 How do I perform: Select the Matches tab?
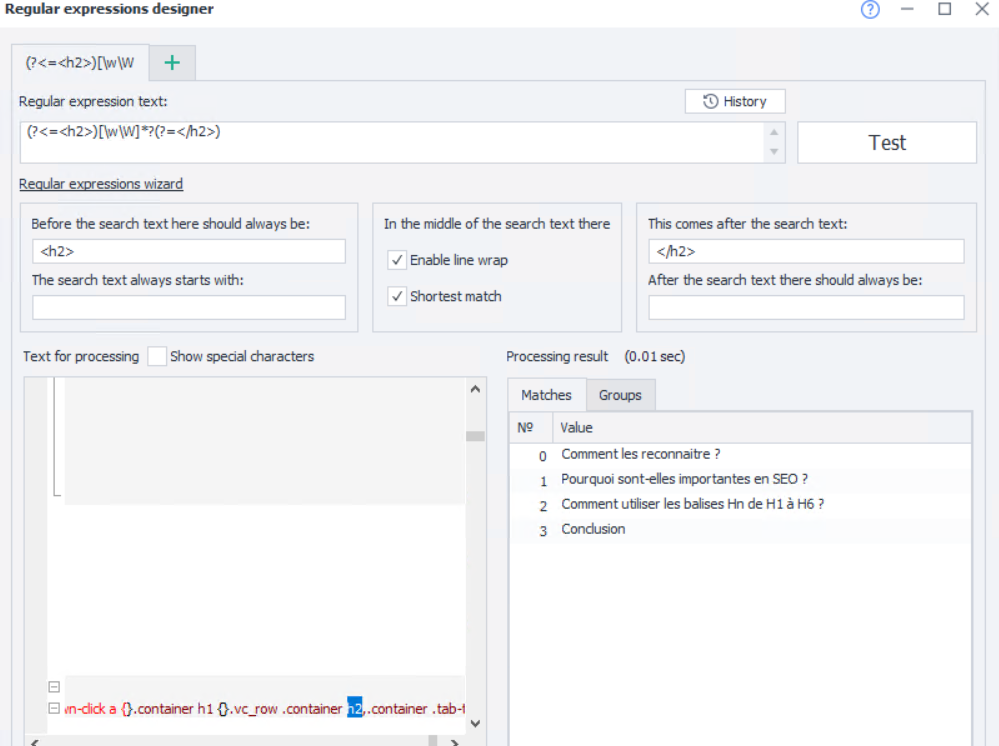(x=546, y=395)
